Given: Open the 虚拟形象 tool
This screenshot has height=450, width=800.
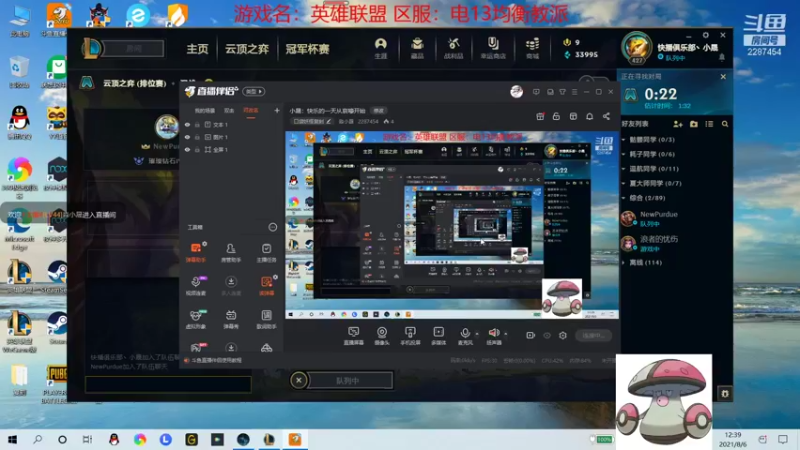Looking at the screenshot, I should [x=196, y=319].
